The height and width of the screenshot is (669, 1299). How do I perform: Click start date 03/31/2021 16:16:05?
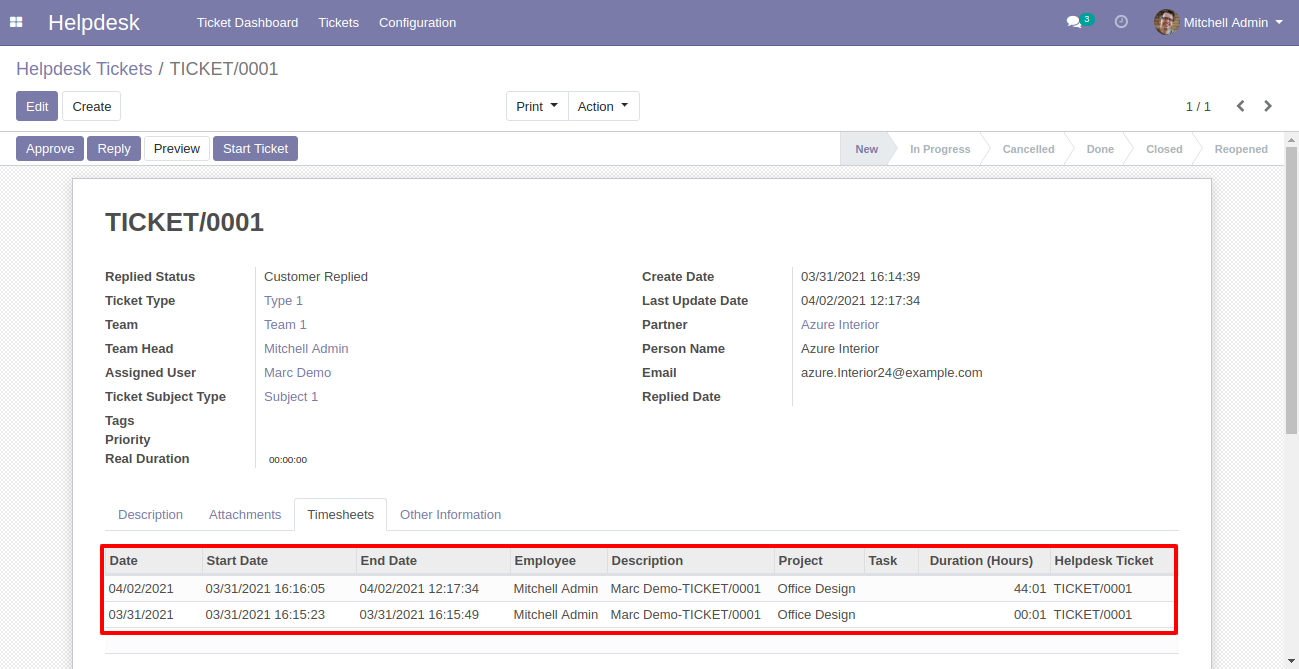coord(265,589)
